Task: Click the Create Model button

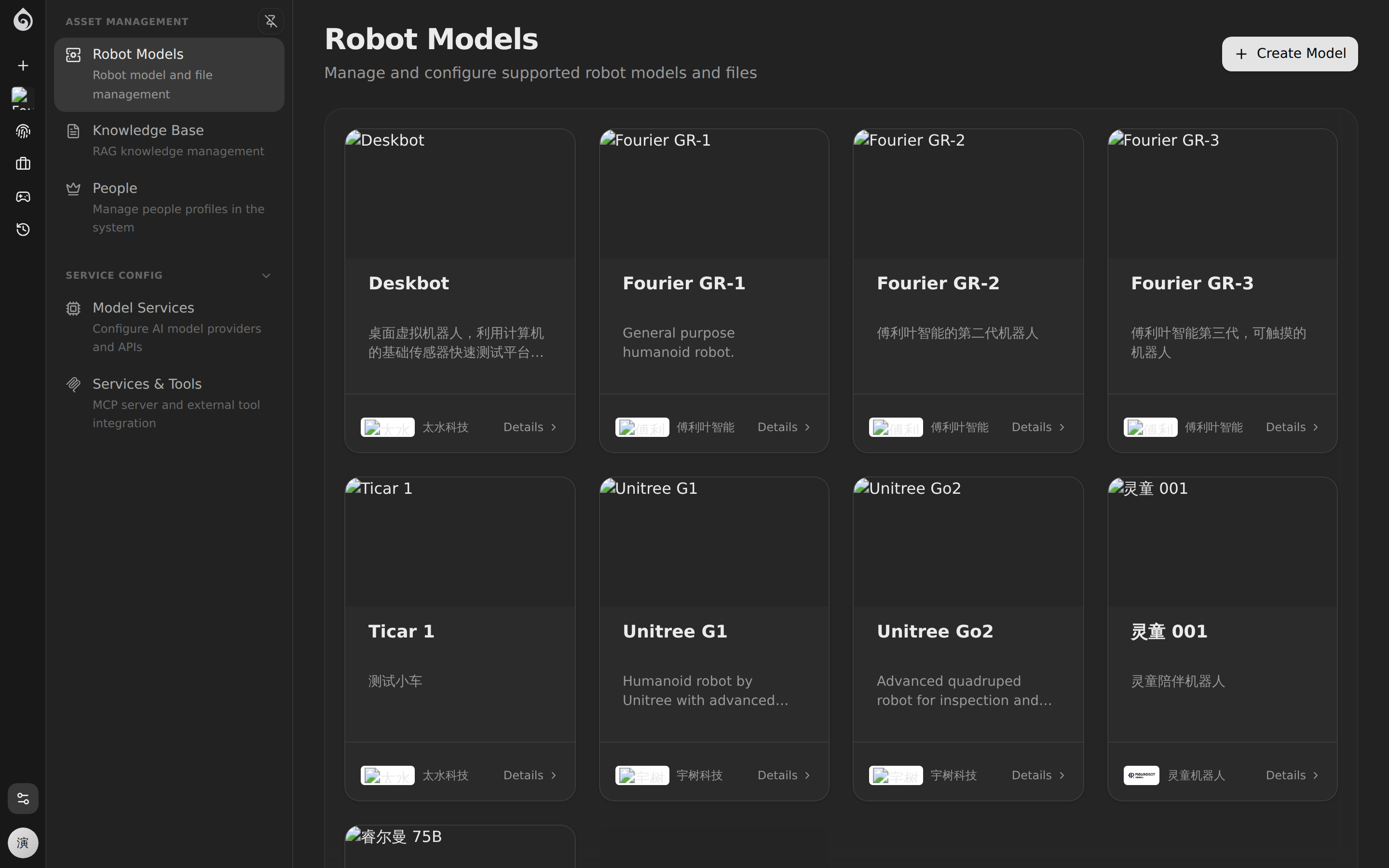Action: point(1290,54)
